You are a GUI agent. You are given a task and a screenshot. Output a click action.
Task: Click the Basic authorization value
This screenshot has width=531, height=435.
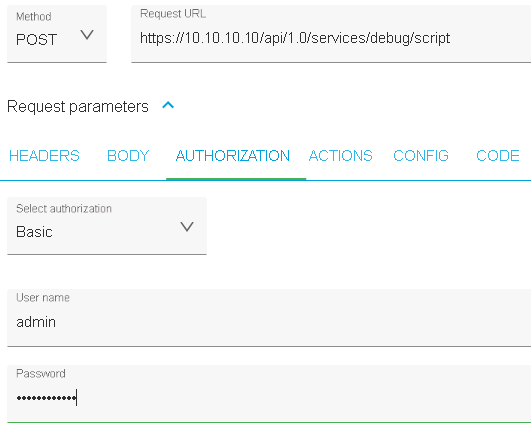[x=34, y=232]
